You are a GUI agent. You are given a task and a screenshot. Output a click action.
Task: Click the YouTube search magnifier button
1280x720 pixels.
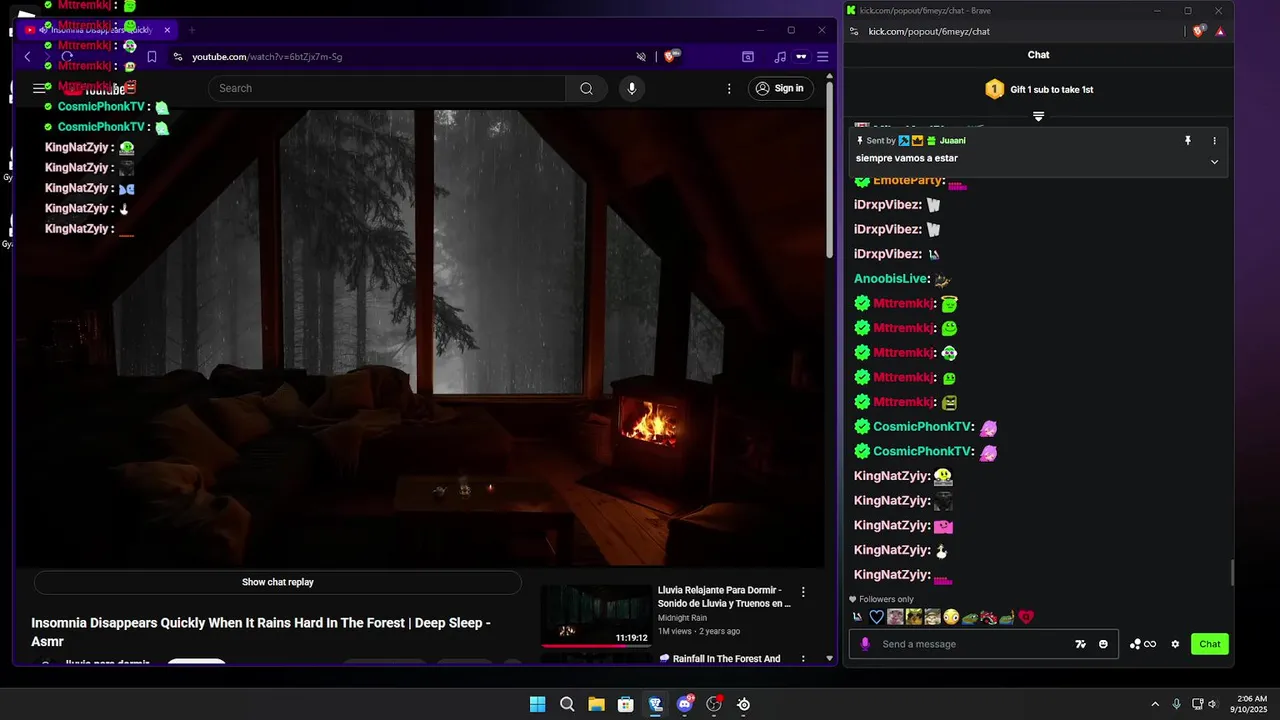pyautogui.click(x=586, y=88)
